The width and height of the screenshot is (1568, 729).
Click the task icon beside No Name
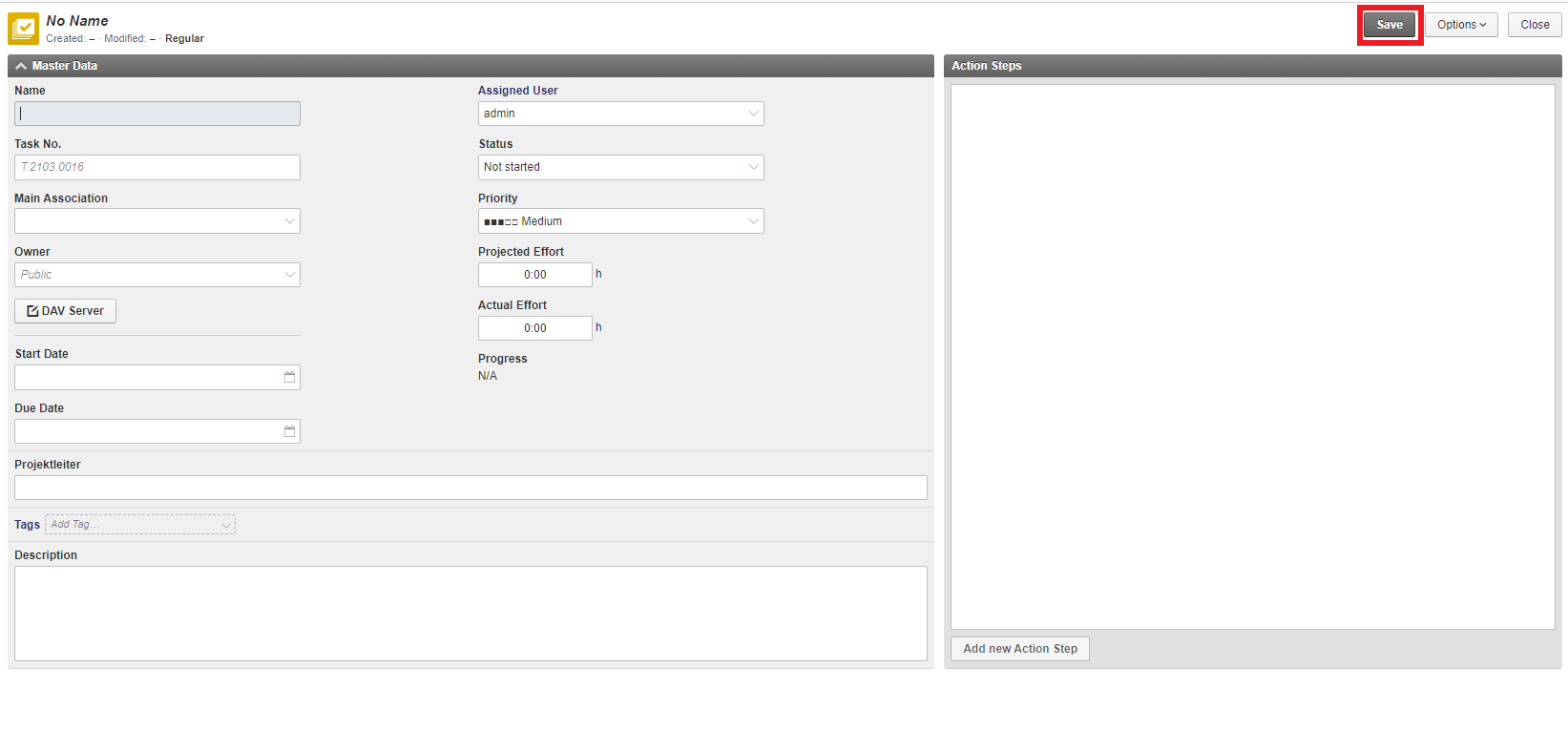point(23,29)
